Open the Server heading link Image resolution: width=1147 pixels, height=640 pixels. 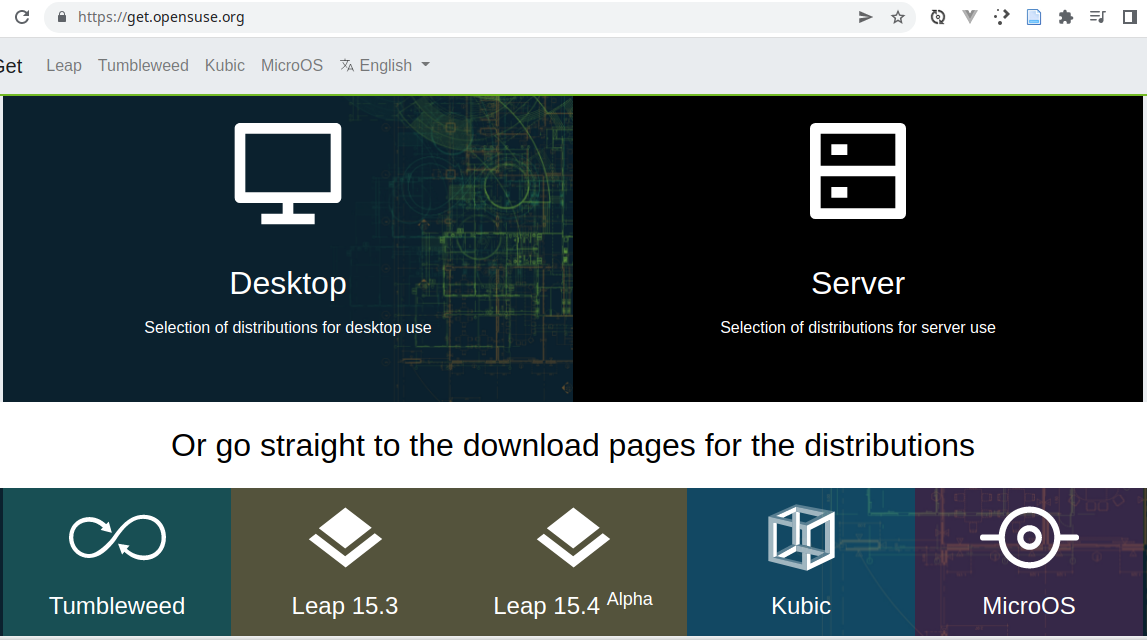tap(858, 283)
